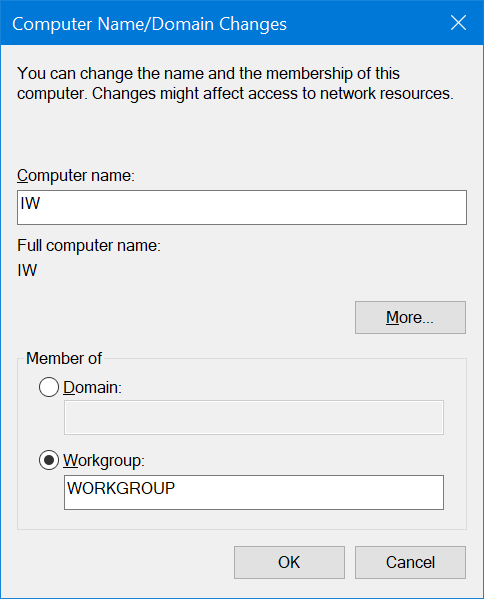The height and width of the screenshot is (599, 484).
Task: Click the Workgroup text field containing WORKGROUP
Action: point(254,492)
